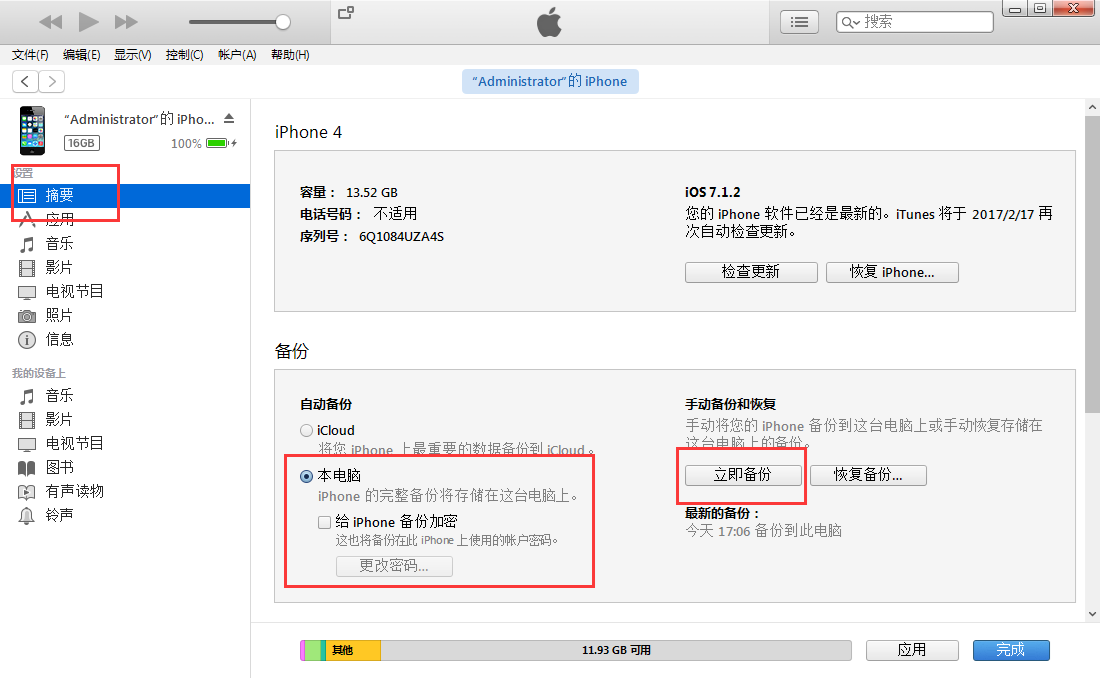
Task: Open 信息 info icon item
Action: (125, 340)
